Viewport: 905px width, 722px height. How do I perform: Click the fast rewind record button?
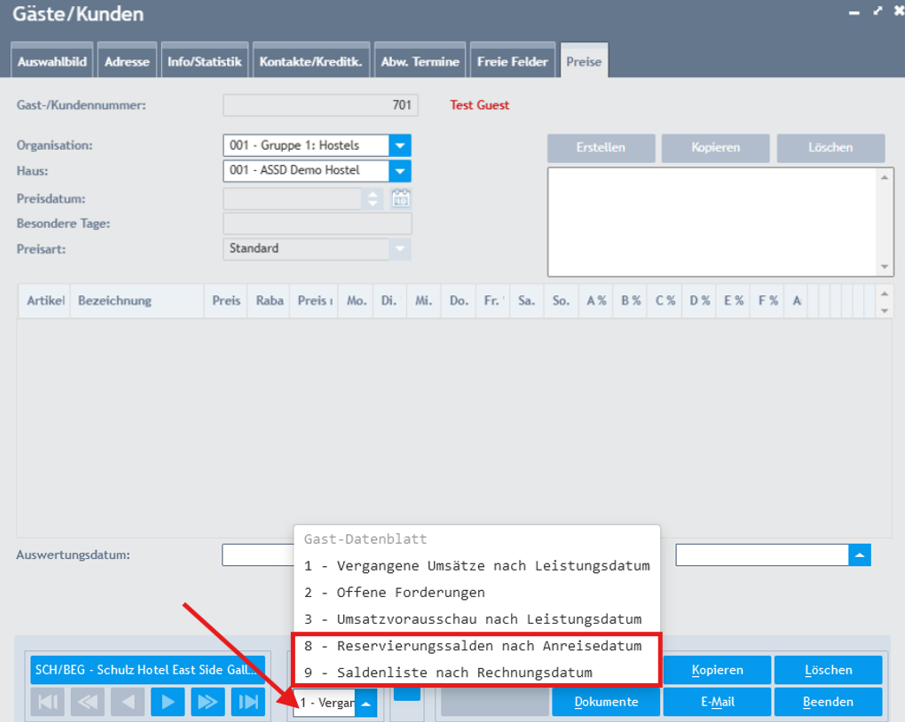click(x=87, y=703)
